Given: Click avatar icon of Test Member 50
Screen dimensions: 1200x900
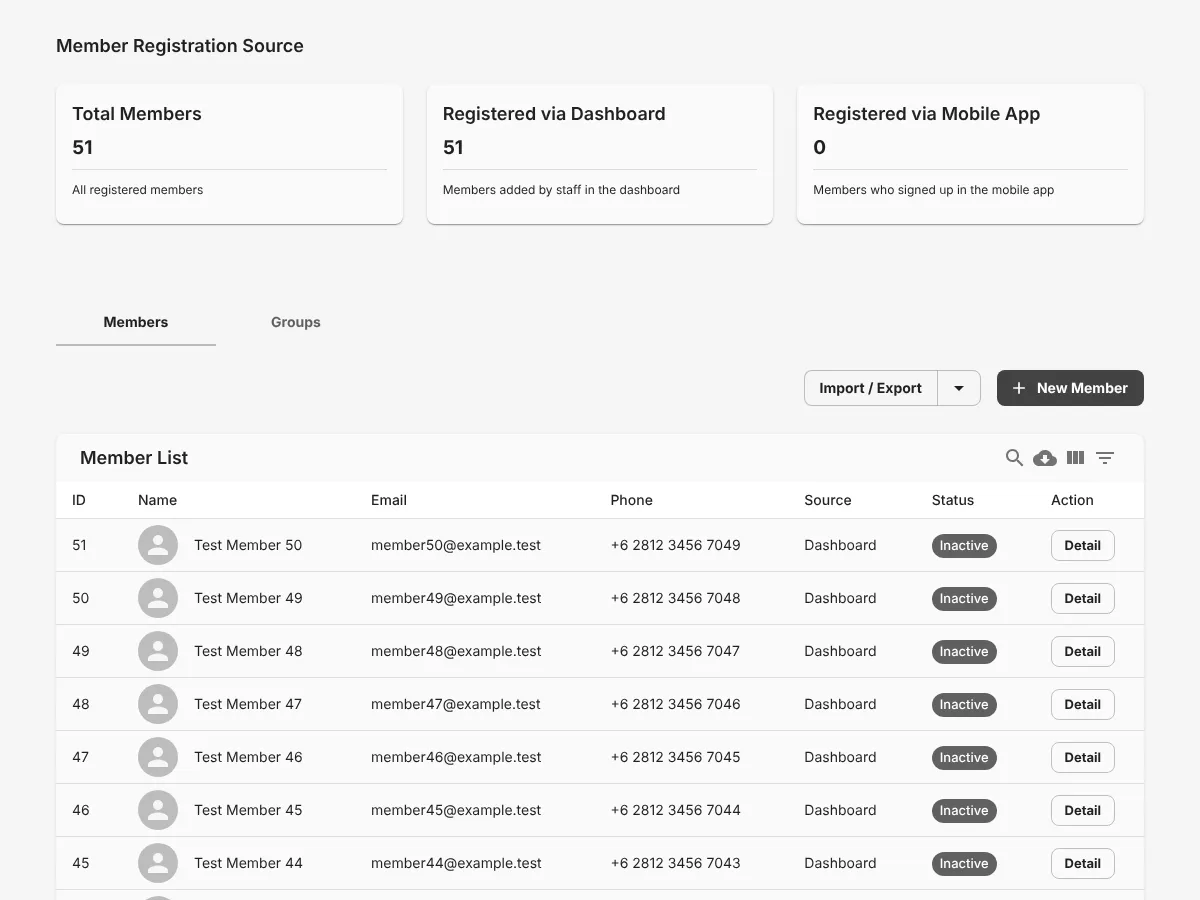Looking at the screenshot, I should 158,545.
